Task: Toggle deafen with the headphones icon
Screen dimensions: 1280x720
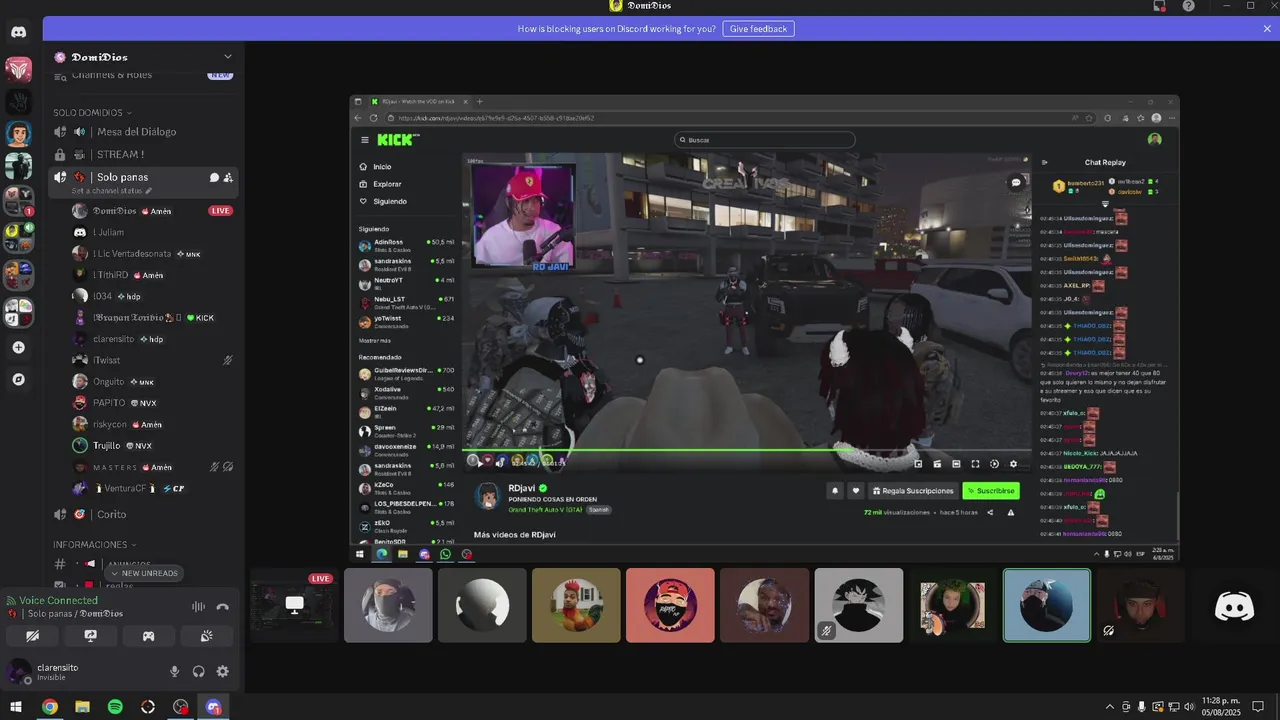Action: point(199,672)
